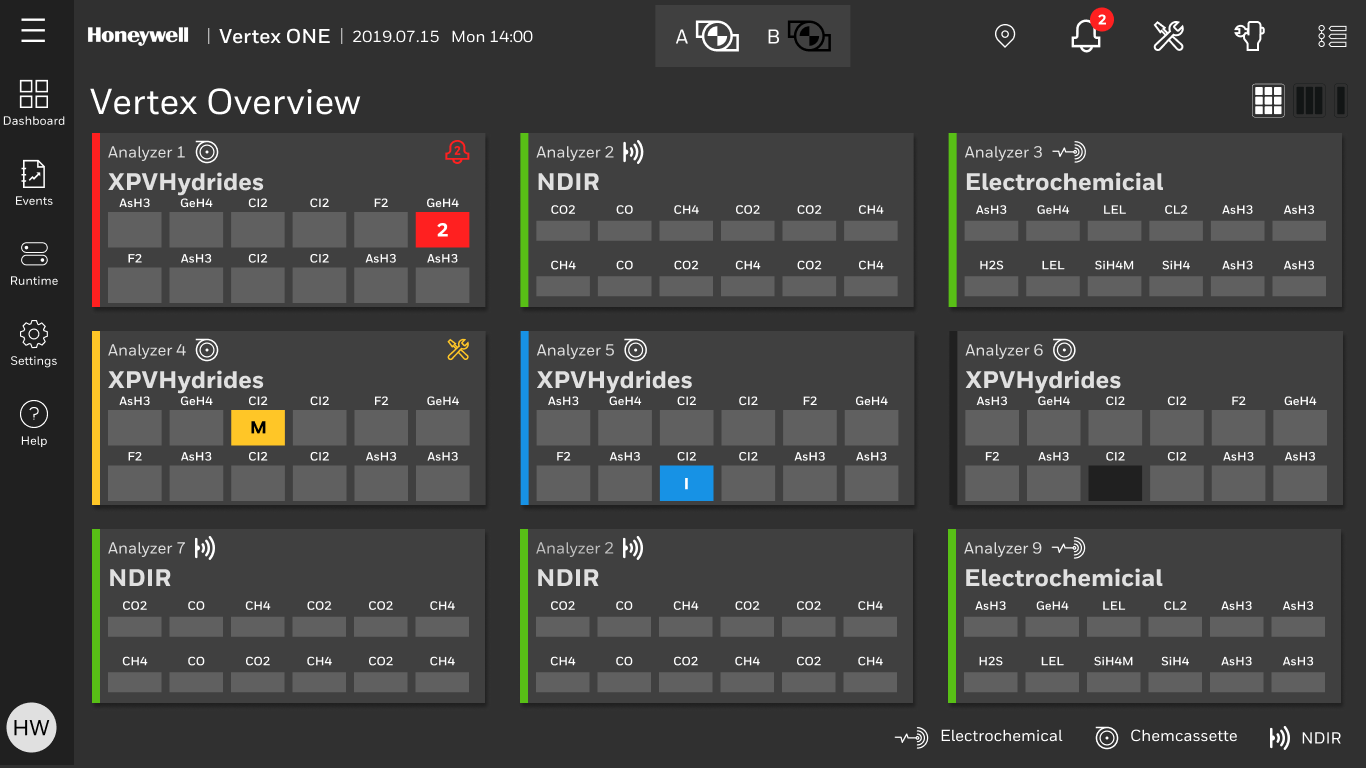Screen dimensions: 1366x768
Task: Click Analyzer 5 Chemcassette icon
Action: click(x=635, y=350)
